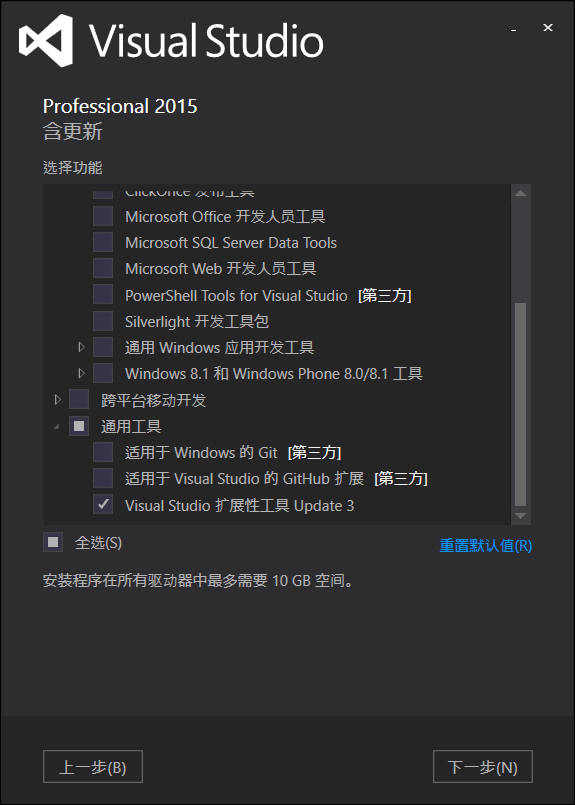Image resolution: width=575 pixels, height=805 pixels.
Task: Check the Silverlight 开发工具包 option
Action: 103,321
